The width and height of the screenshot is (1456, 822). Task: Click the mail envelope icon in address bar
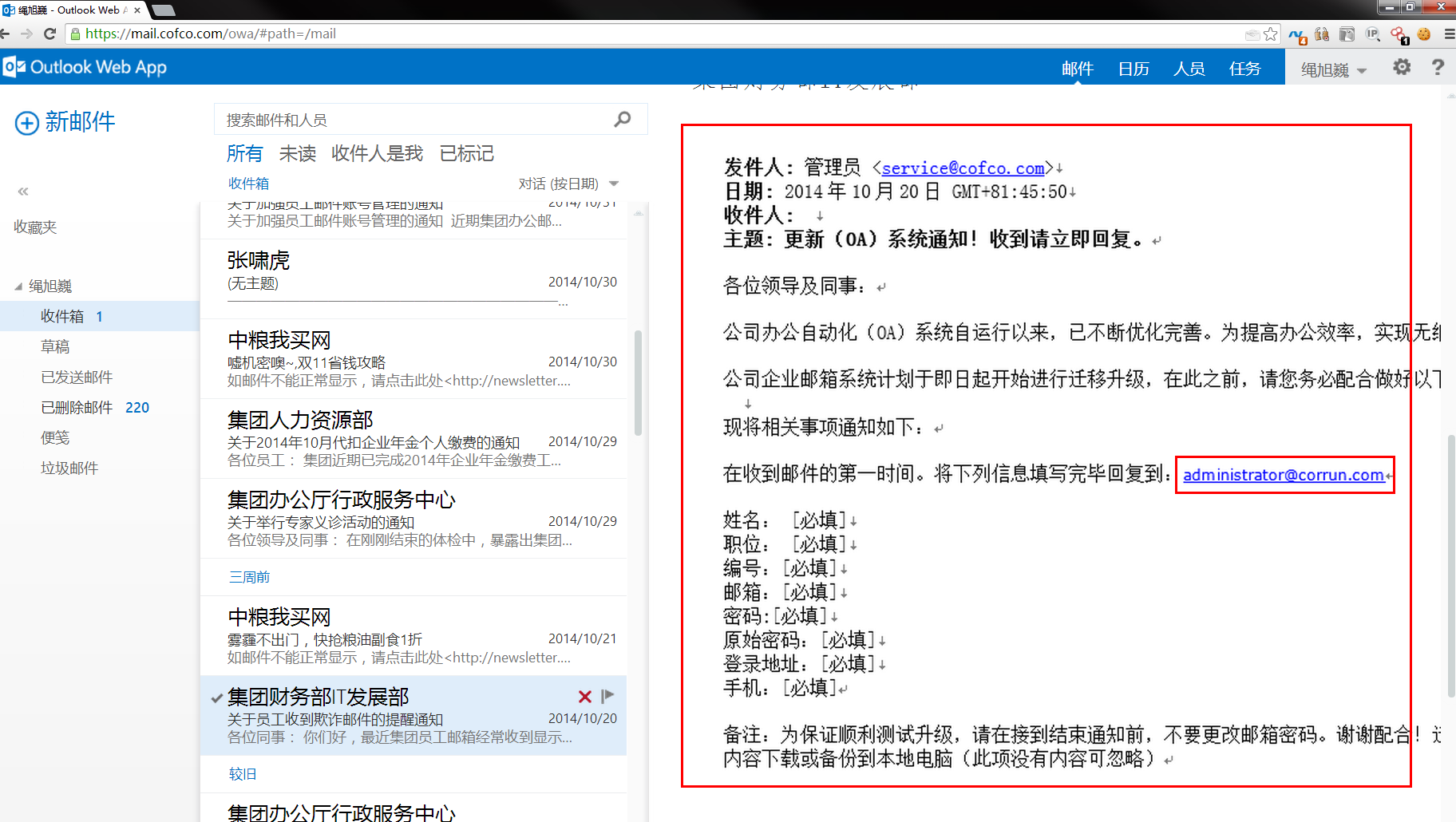click(x=1252, y=34)
